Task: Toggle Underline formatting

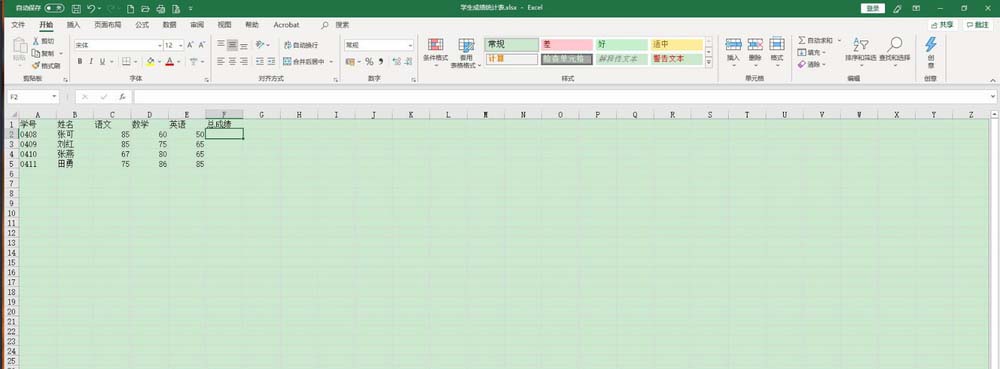Action: 102,62
